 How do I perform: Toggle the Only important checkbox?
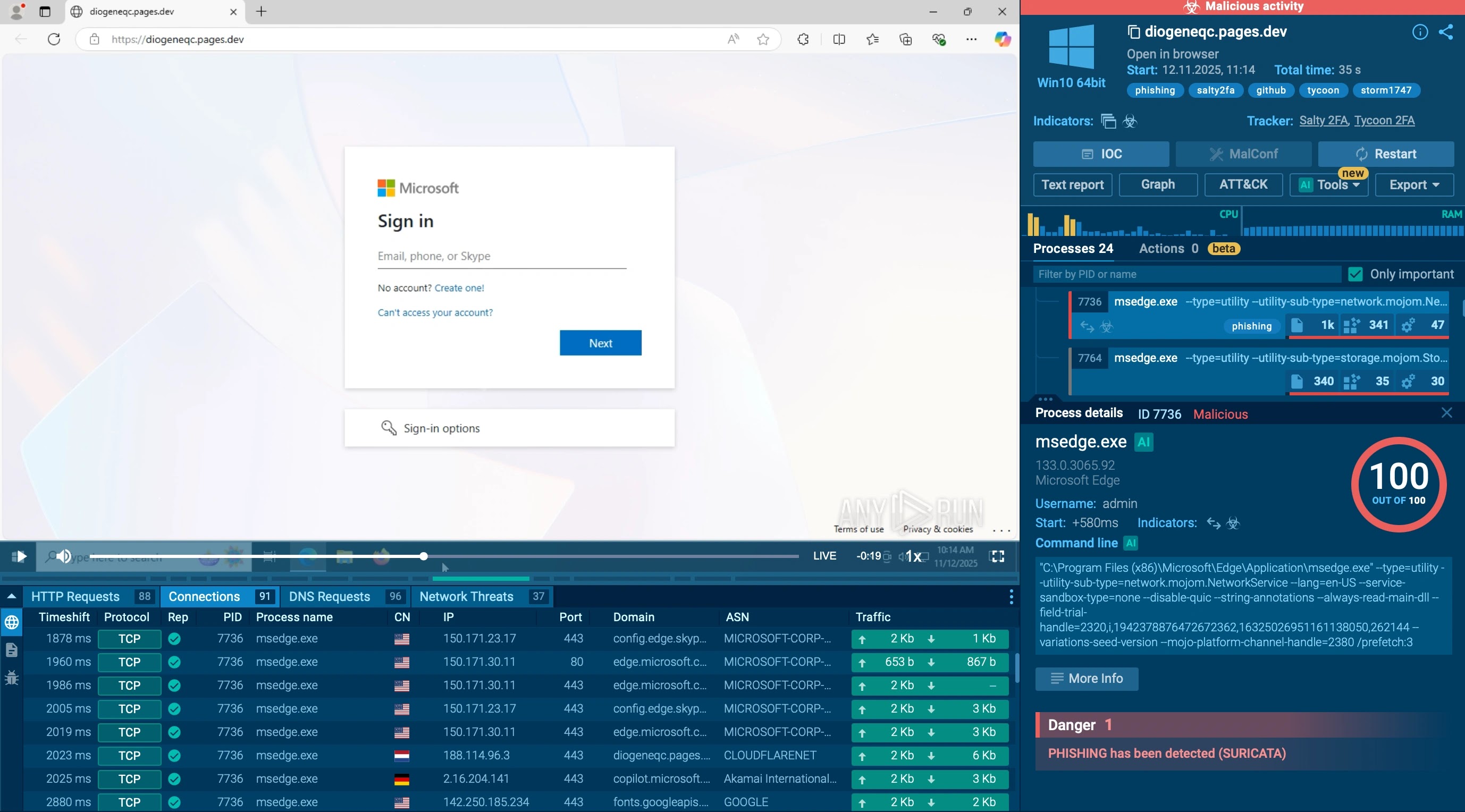click(1355, 274)
